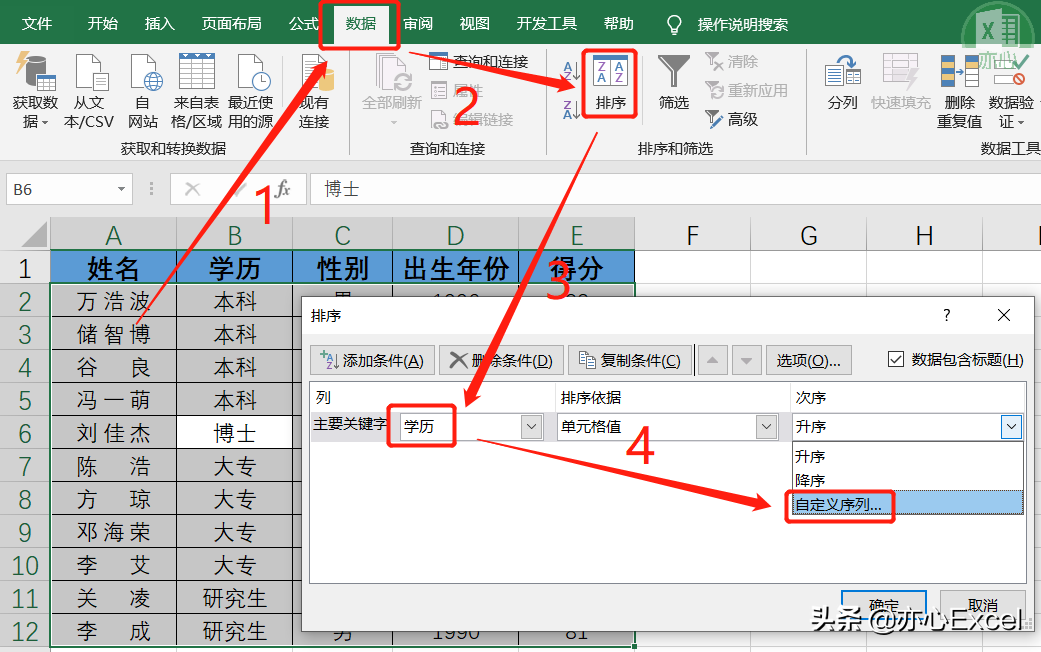Switch to the 开发工具 tab
The height and width of the screenshot is (652, 1041).
546,24
